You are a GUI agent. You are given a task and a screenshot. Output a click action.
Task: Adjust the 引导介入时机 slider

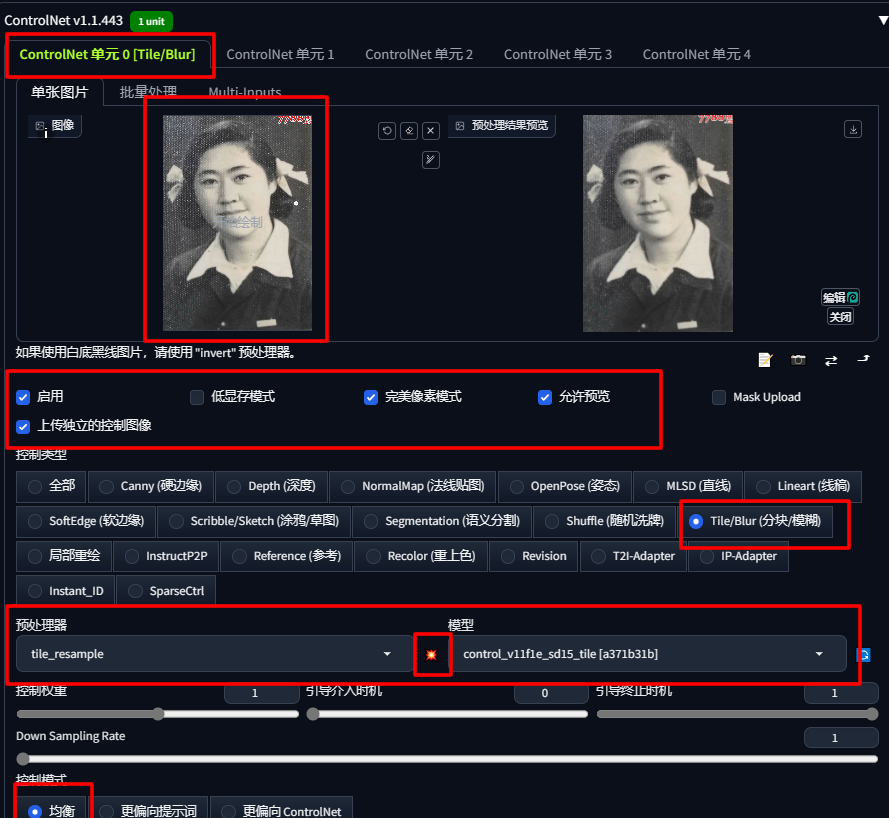[x=447, y=714]
